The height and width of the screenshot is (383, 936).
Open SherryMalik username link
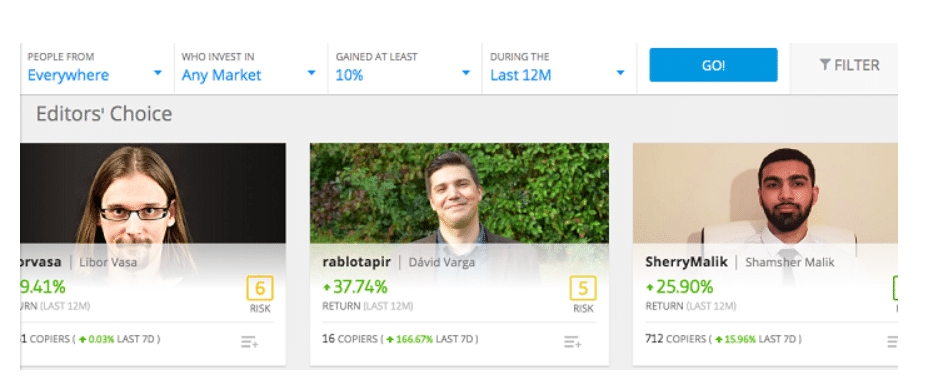coord(686,262)
